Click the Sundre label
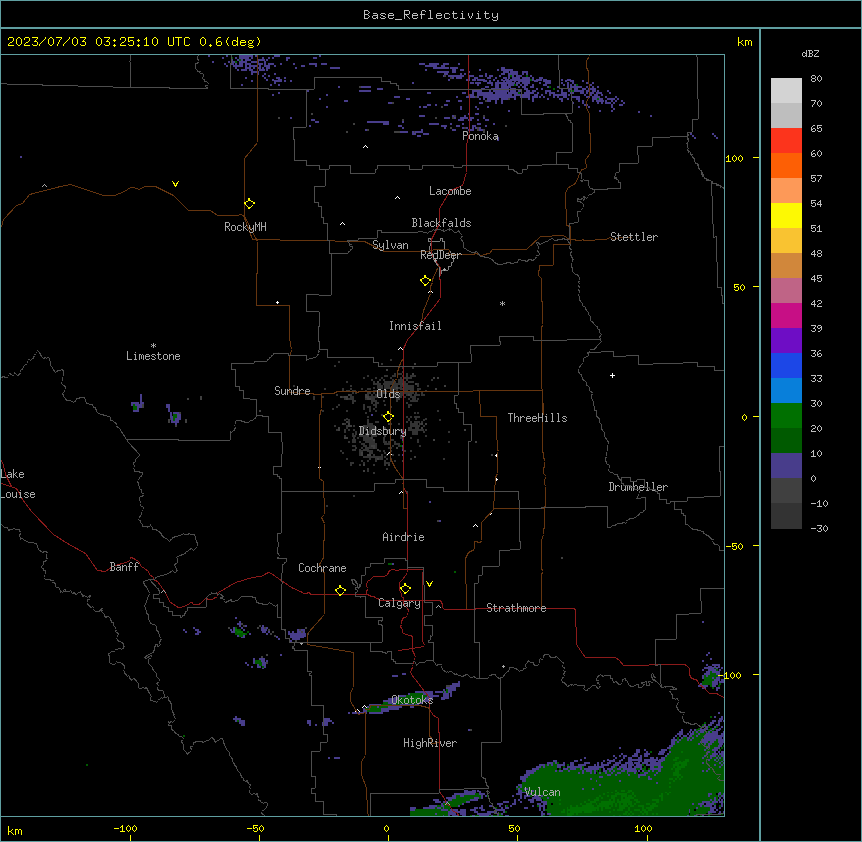Viewport: 862px width, 842px height. [x=292, y=391]
